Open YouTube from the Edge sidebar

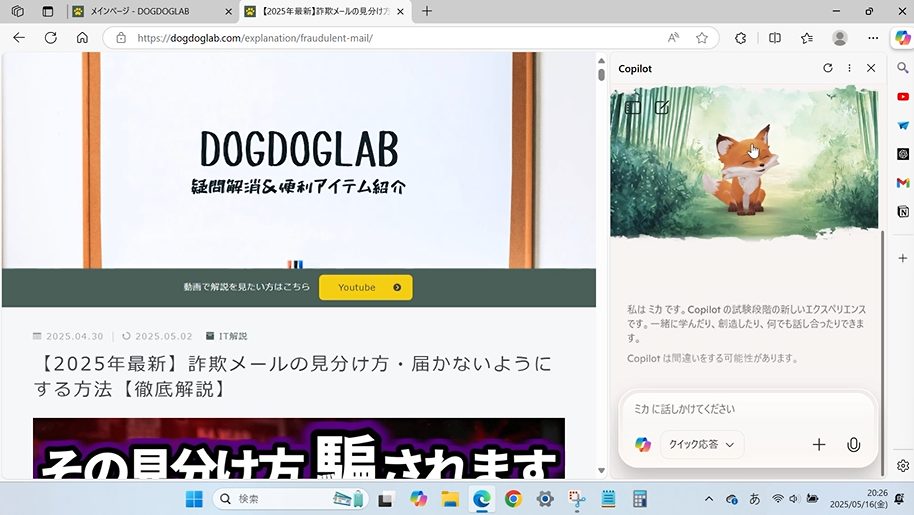coord(903,97)
